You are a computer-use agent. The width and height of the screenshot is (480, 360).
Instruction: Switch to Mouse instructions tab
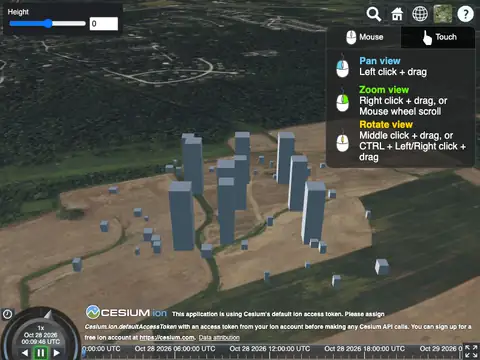364,37
